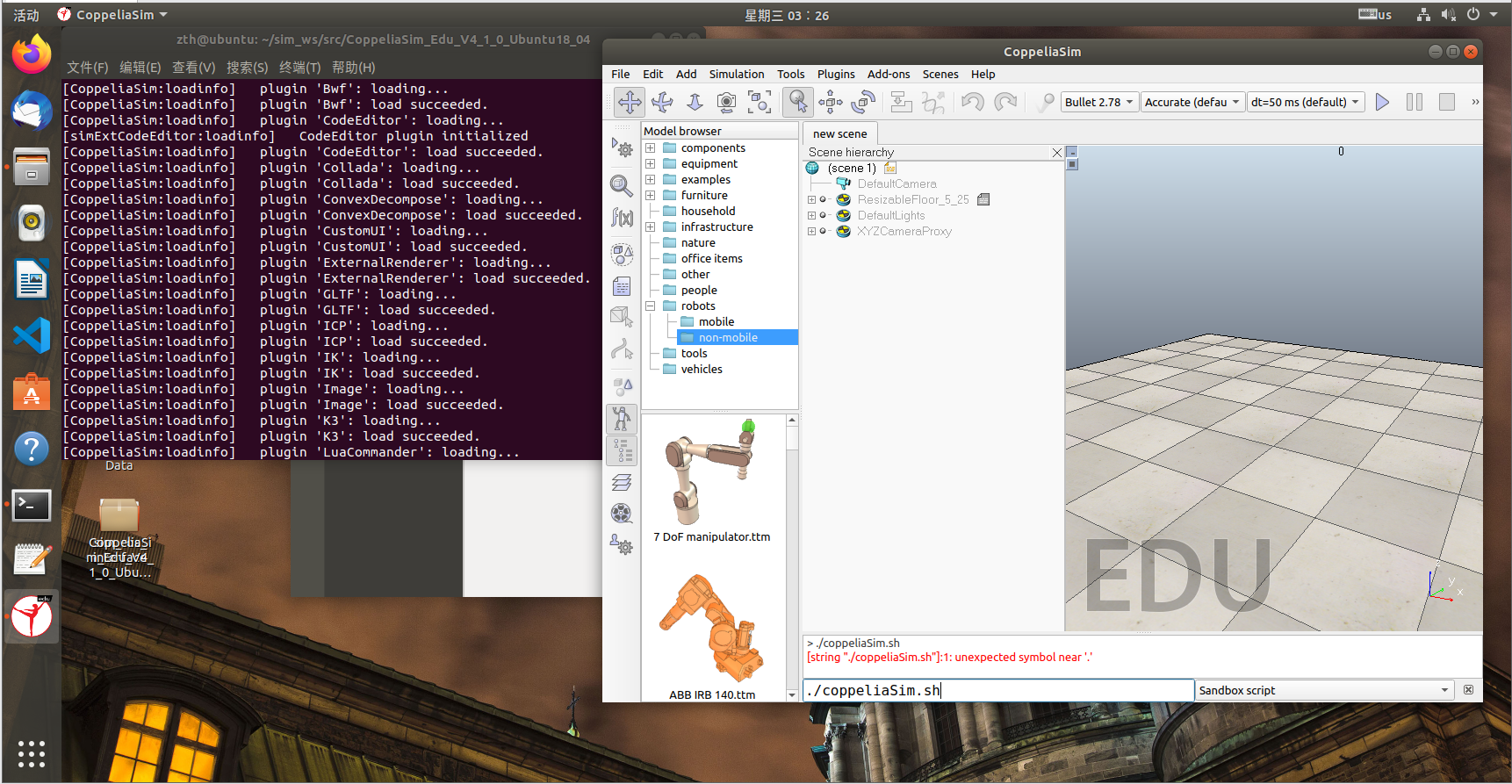
Task: Open the File menu in CoppeliaSim
Action: [x=621, y=75]
